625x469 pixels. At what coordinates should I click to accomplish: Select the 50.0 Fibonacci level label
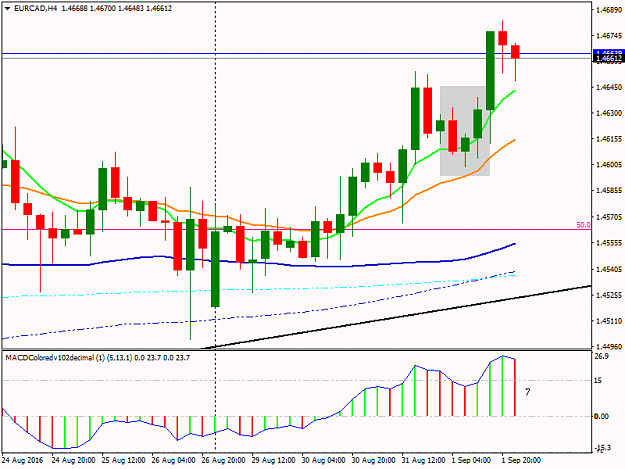[583, 225]
